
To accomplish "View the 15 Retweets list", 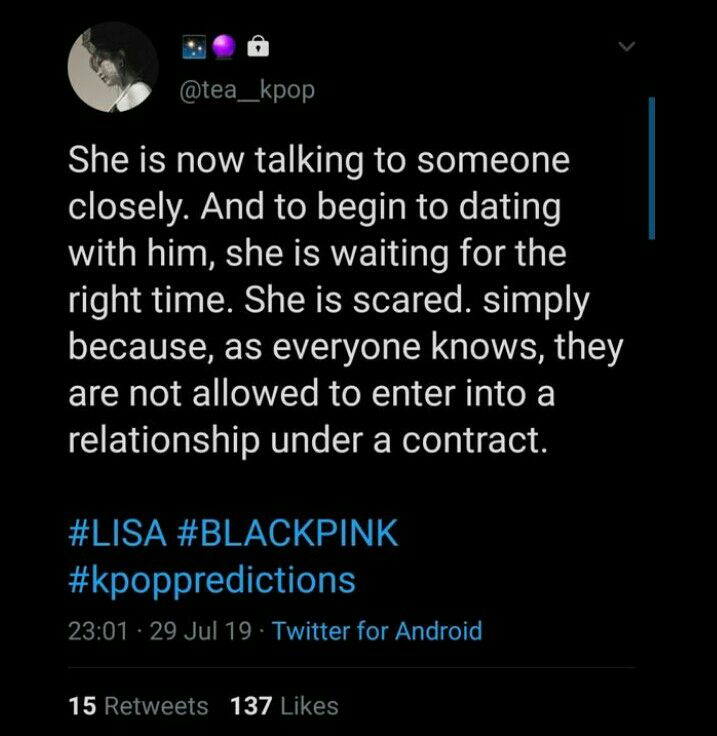I will (138, 706).
